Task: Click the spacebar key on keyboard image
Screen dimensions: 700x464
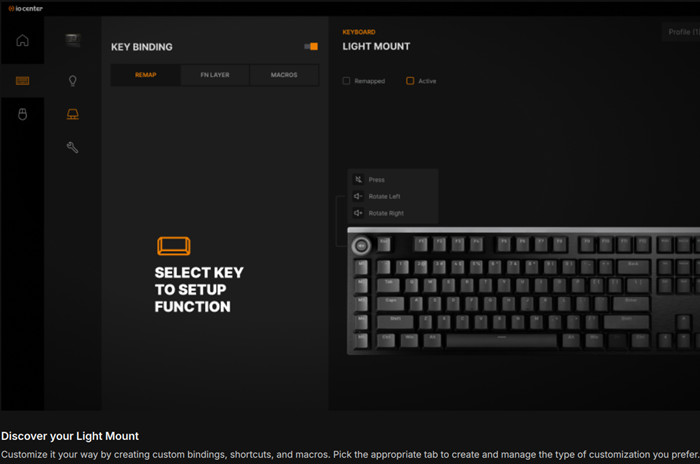Action: click(501, 340)
